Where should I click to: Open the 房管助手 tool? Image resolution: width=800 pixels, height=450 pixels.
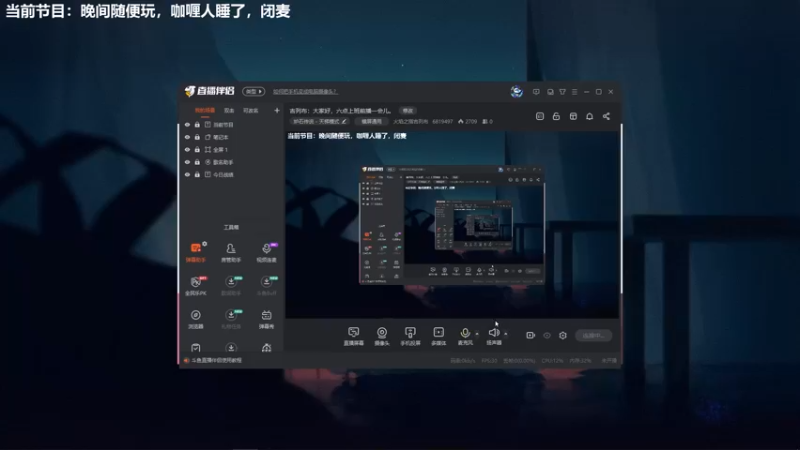pos(231,252)
